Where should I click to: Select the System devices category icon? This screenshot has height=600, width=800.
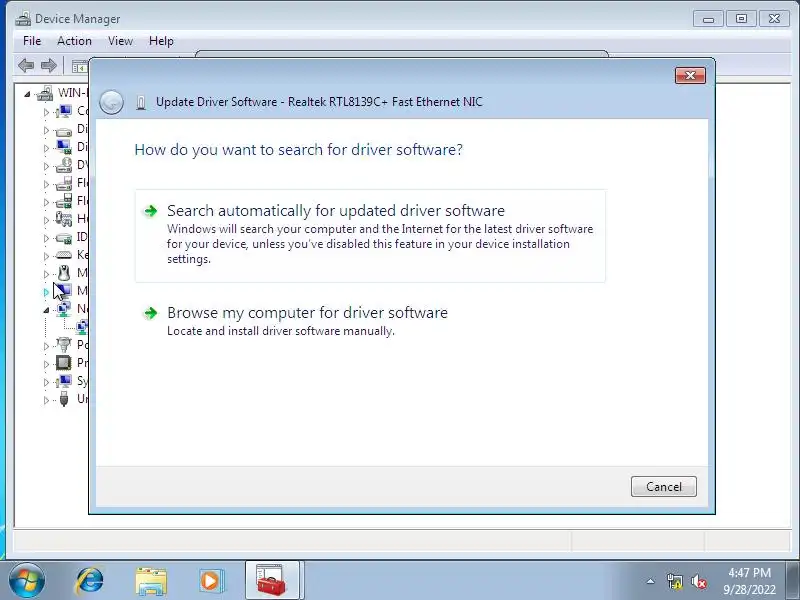click(x=64, y=381)
